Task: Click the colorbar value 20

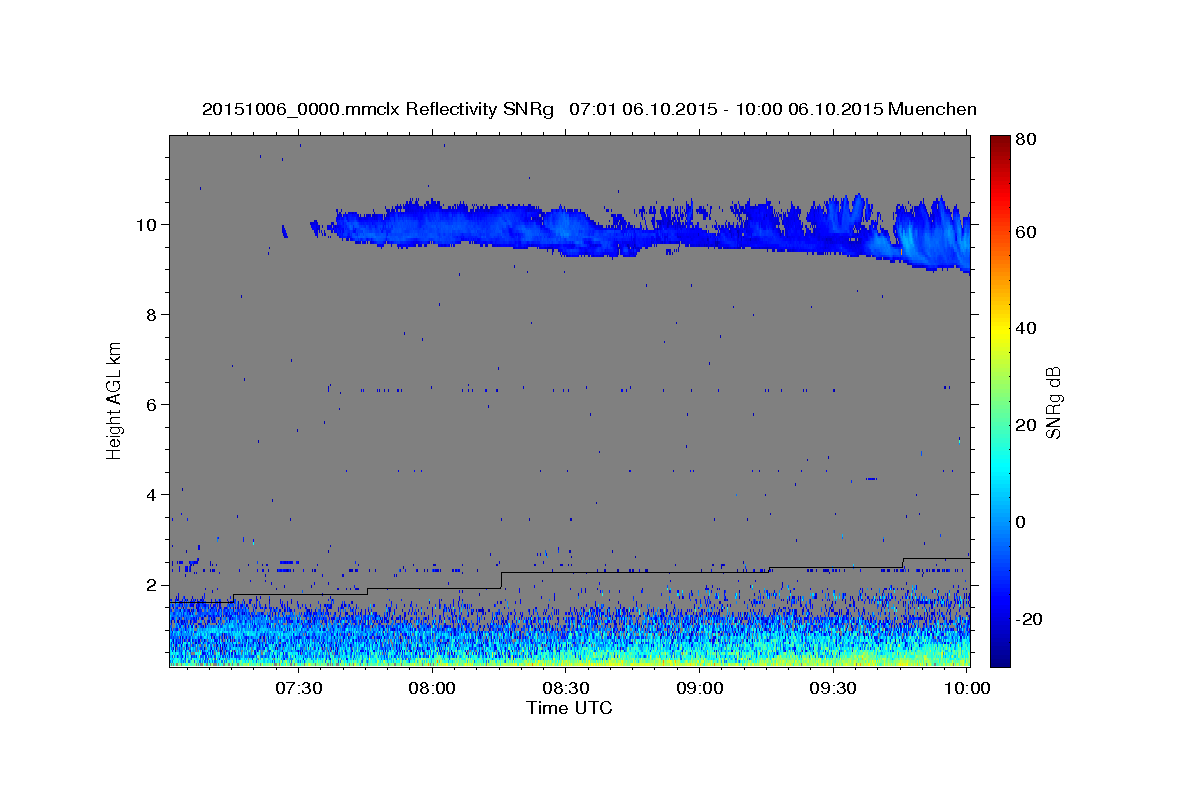Action: 1025,425
